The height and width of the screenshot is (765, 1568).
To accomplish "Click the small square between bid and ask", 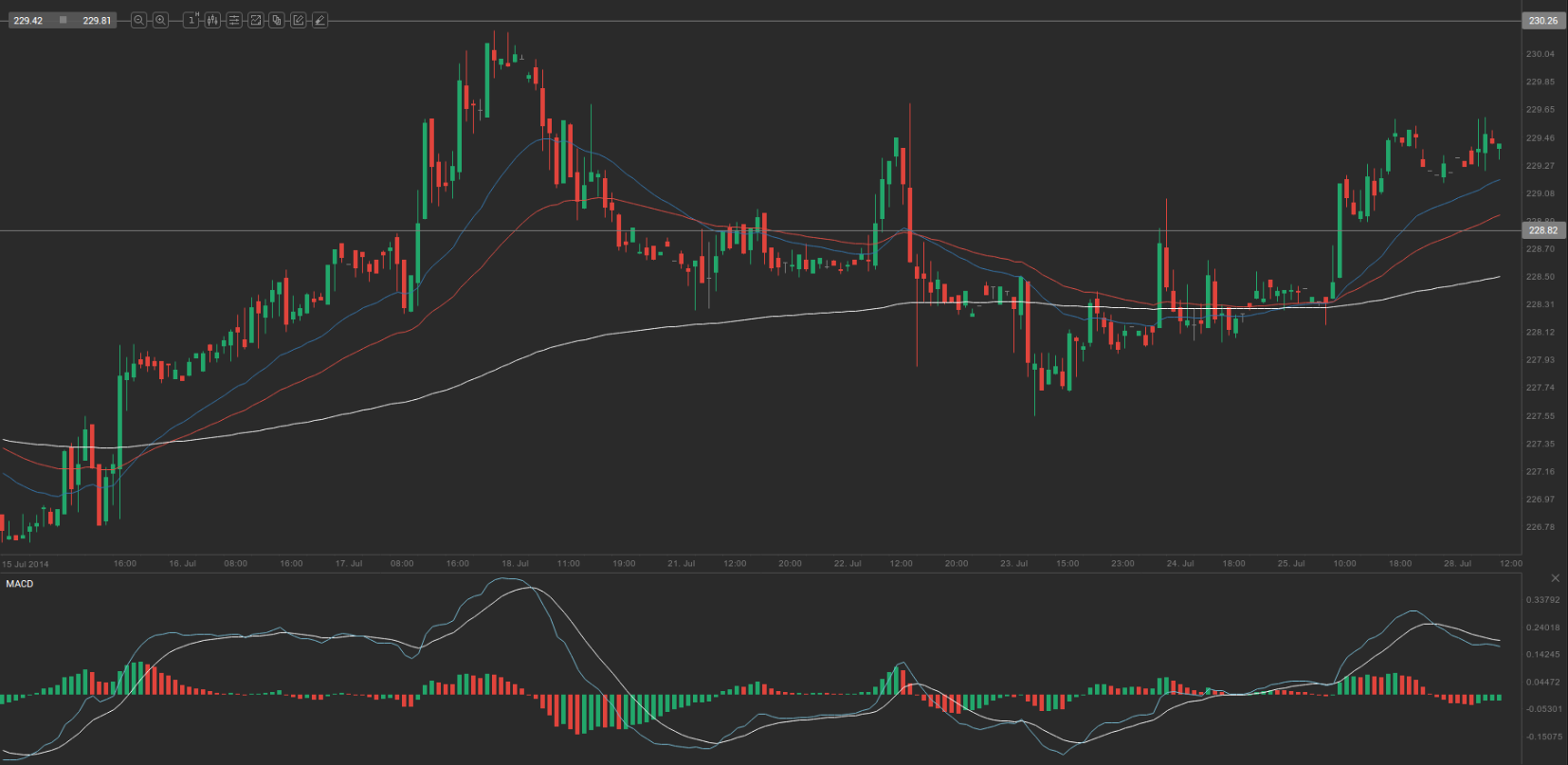I will [64, 20].
